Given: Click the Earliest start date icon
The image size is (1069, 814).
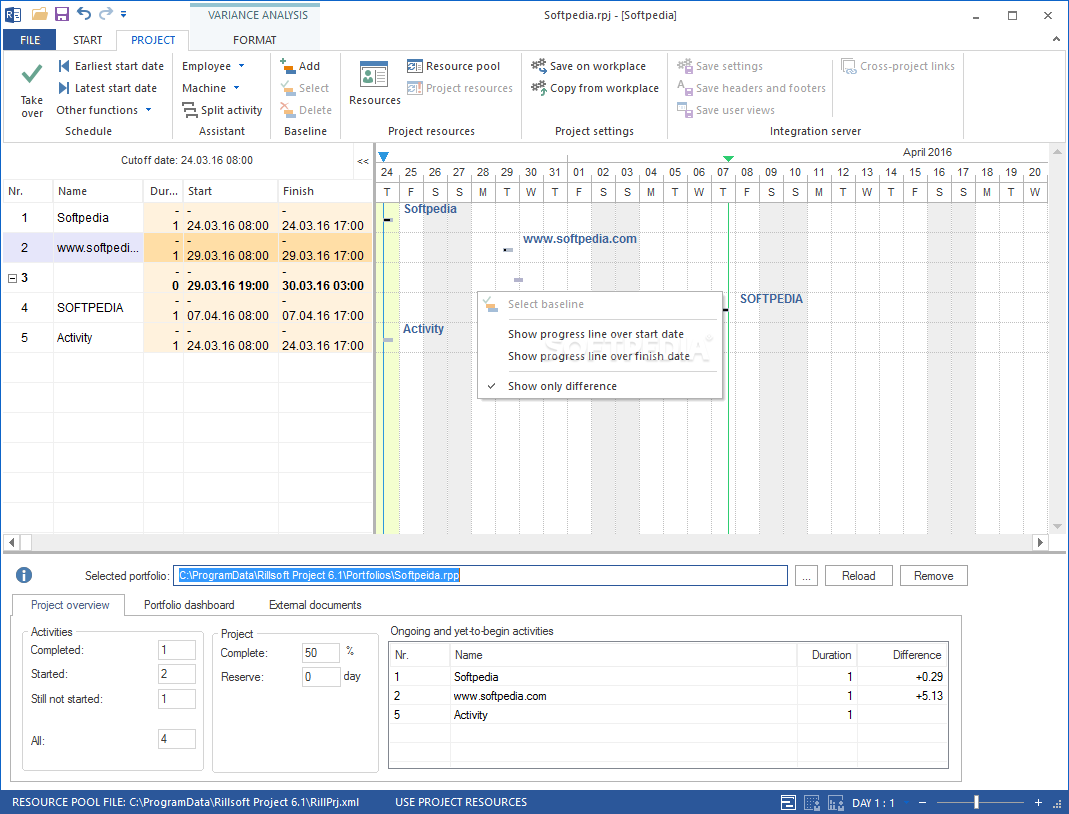Looking at the screenshot, I should (x=64, y=66).
